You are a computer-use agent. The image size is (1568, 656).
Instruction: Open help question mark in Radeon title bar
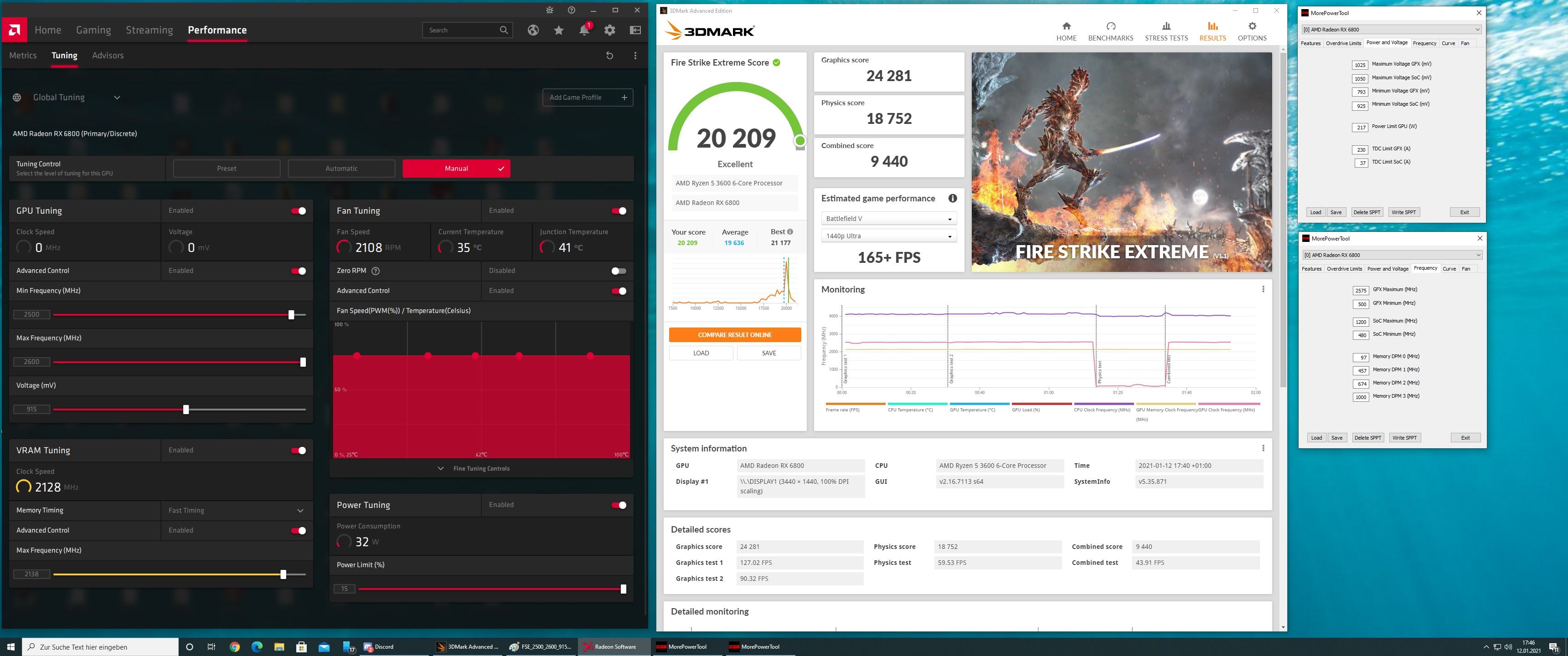coord(571,10)
